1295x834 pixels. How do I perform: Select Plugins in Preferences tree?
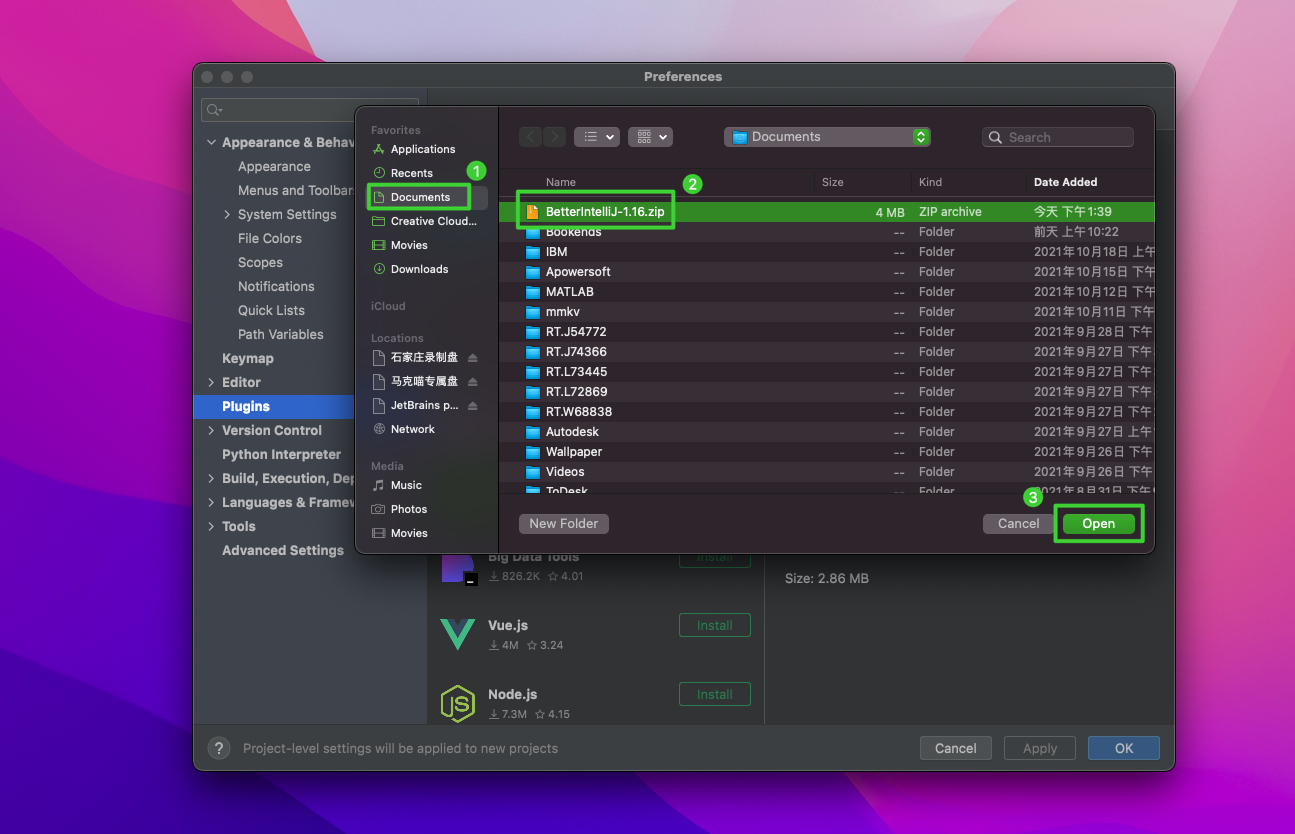tap(246, 406)
